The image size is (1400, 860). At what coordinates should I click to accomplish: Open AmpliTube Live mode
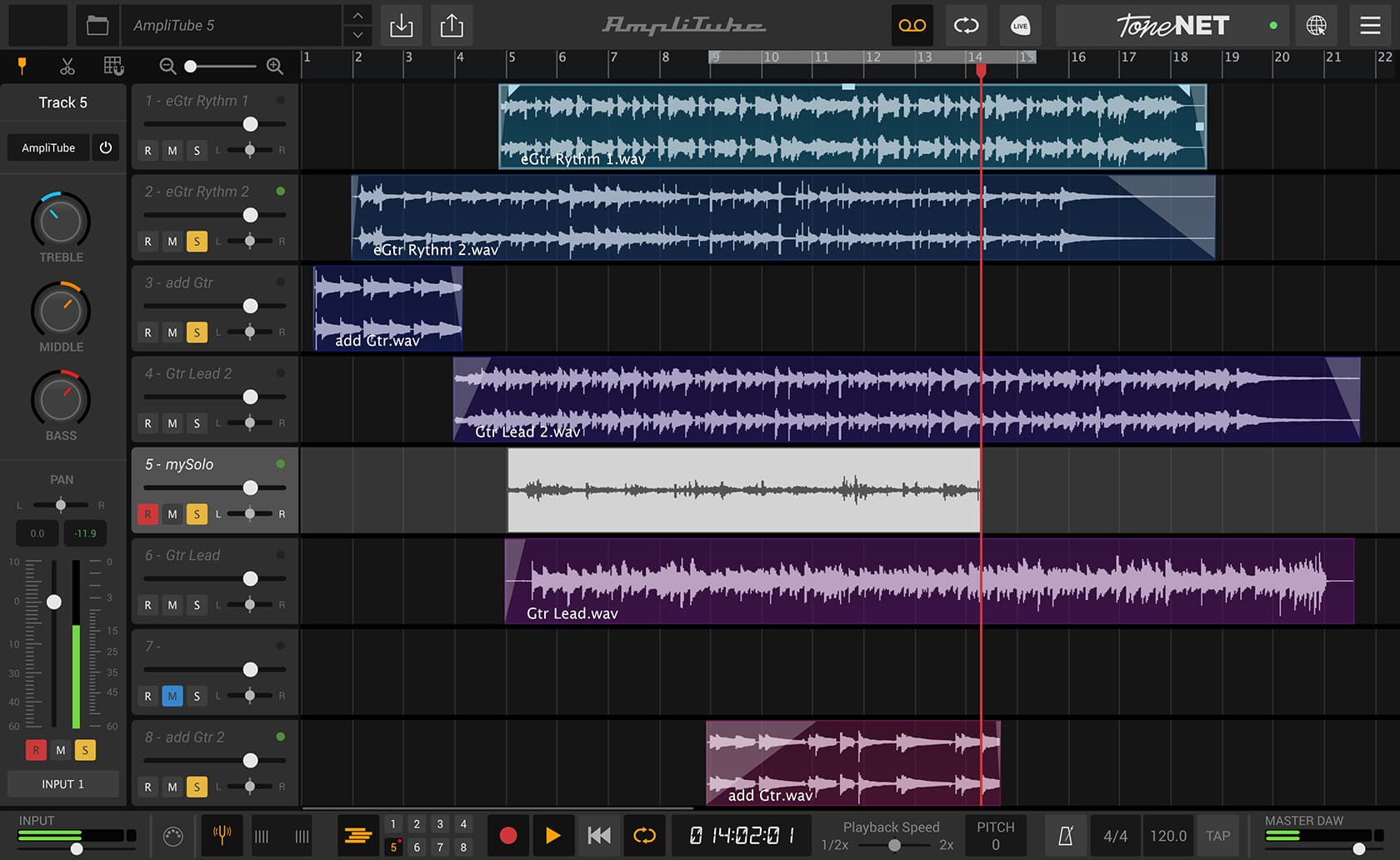click(1020, 26)
